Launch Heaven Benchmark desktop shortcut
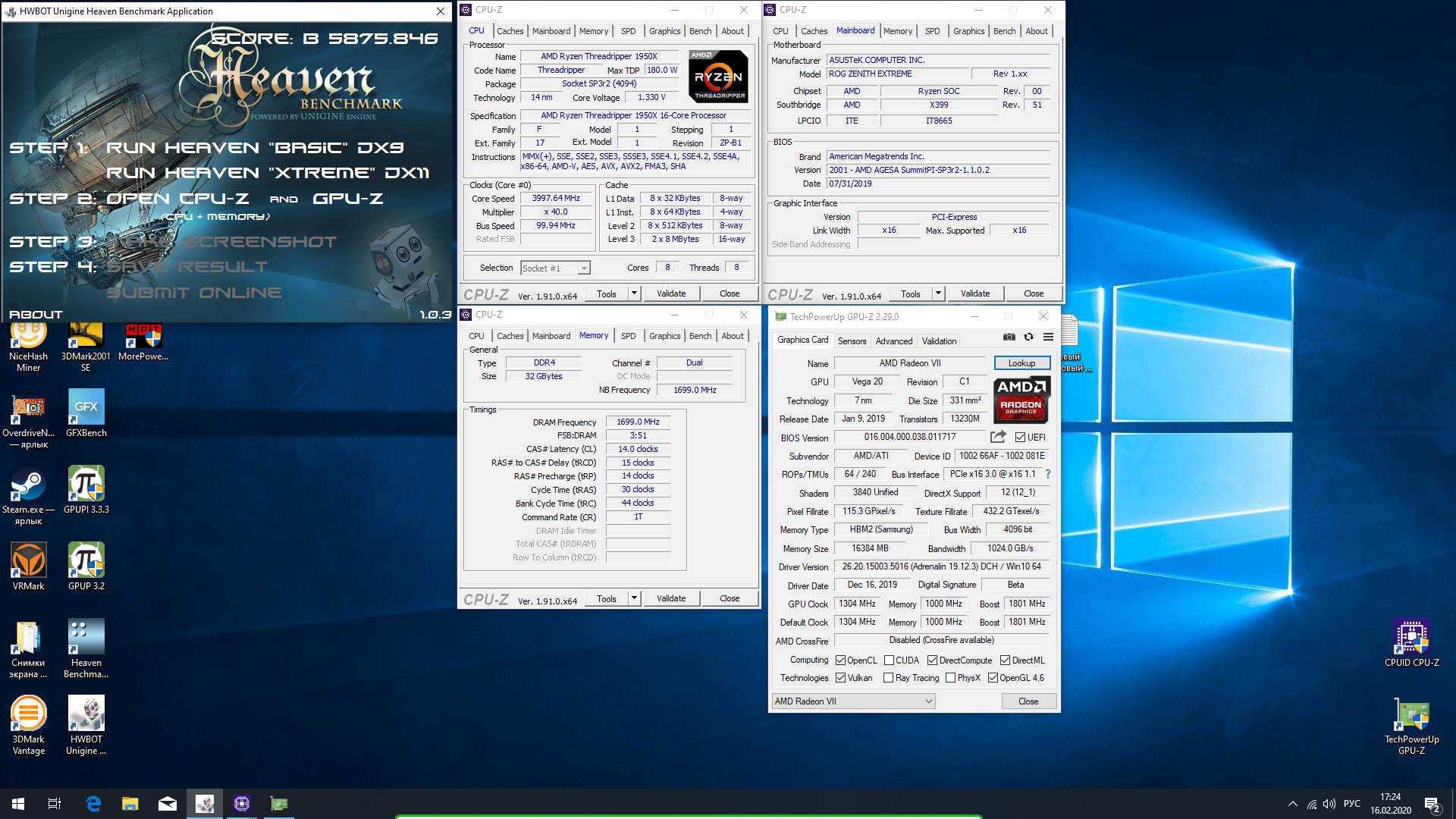The height and width of the screenshot is (819, 1456). point(86,649)
